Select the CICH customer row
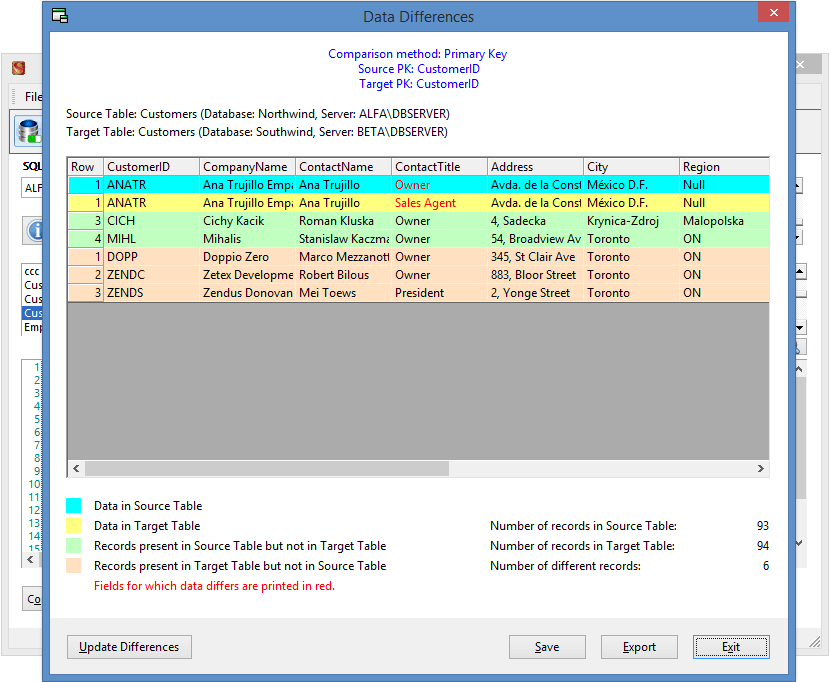831x682 pixels. (150, 221)
